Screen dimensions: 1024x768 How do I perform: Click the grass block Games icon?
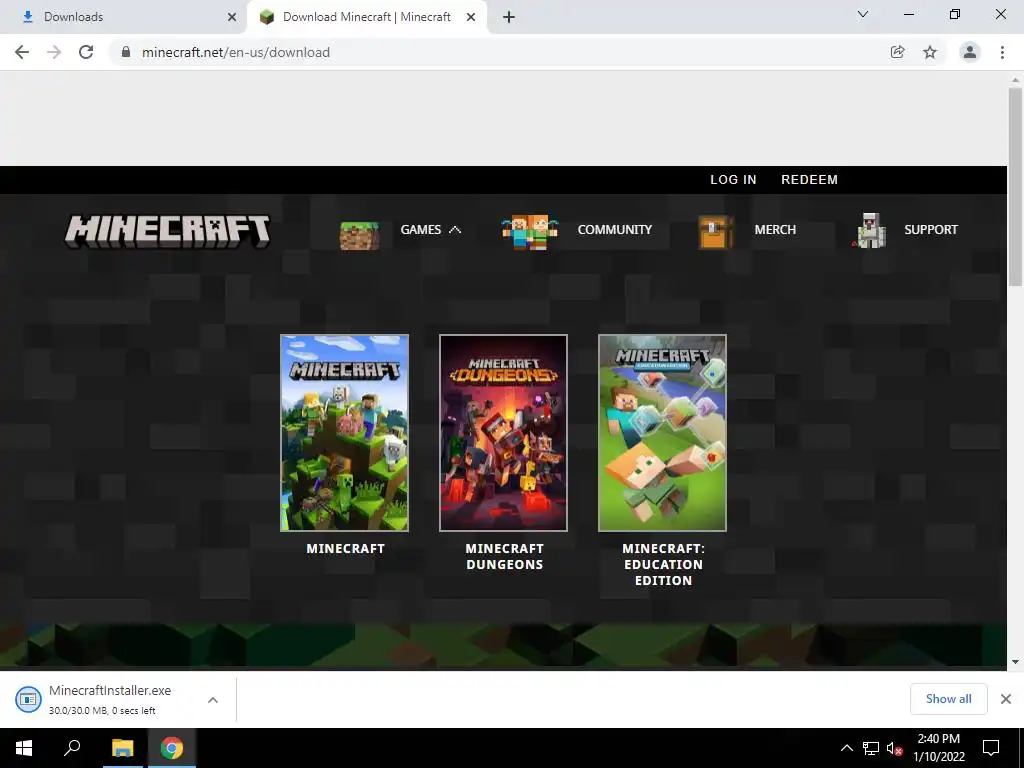[x=359, y=235]
